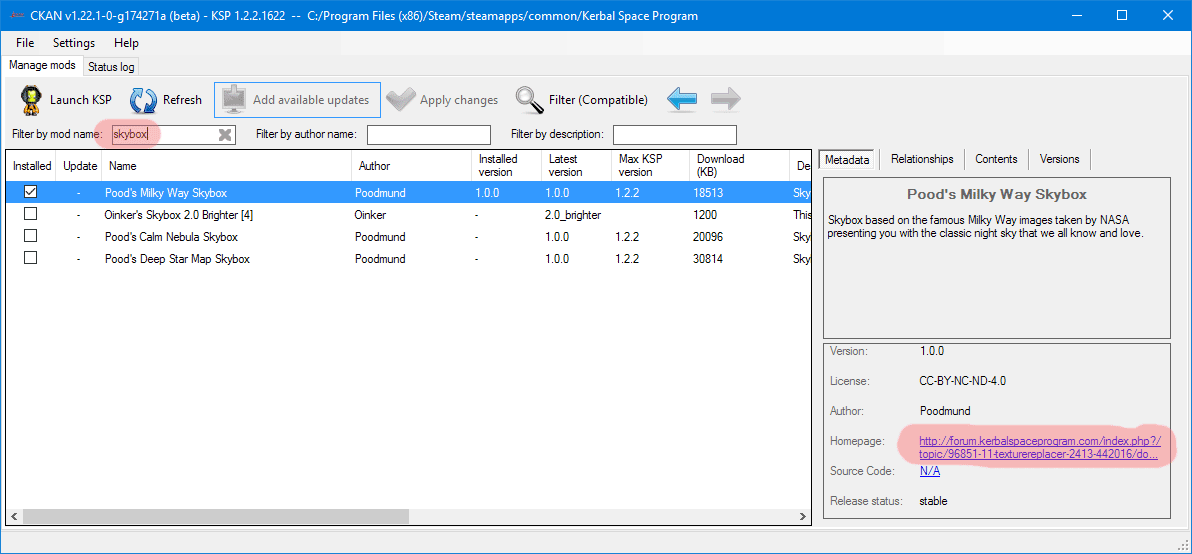Sort by Latest version column header
Image resolution: width=1192 pixels, height=554 pixels.
[575, 166]
